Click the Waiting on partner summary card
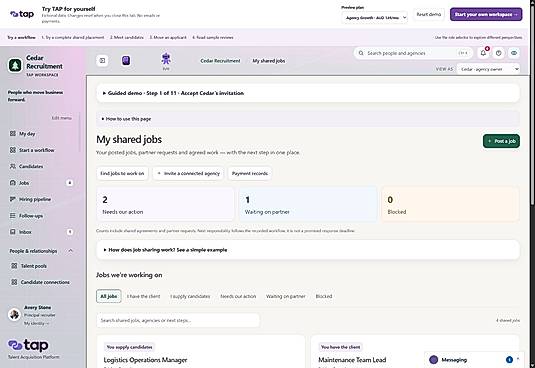 tap(308, 204)
